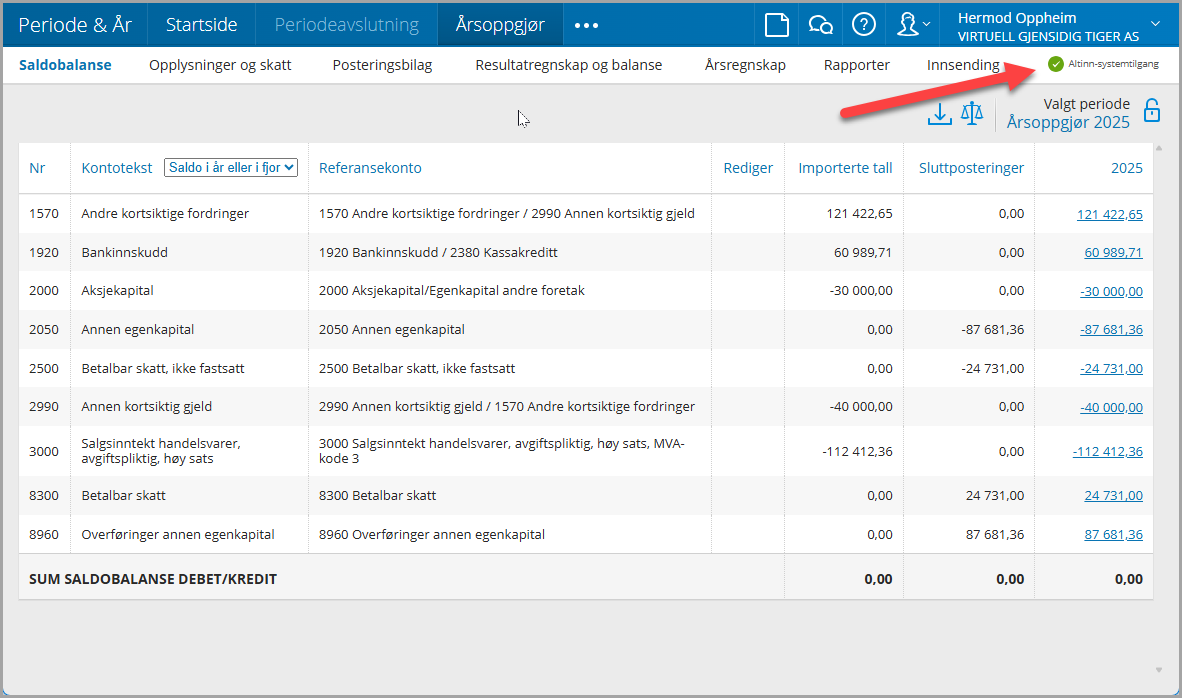Click the Importerte tall column header
The width and height of the screenshot is (1182, 698).
[x=845, y=168]
